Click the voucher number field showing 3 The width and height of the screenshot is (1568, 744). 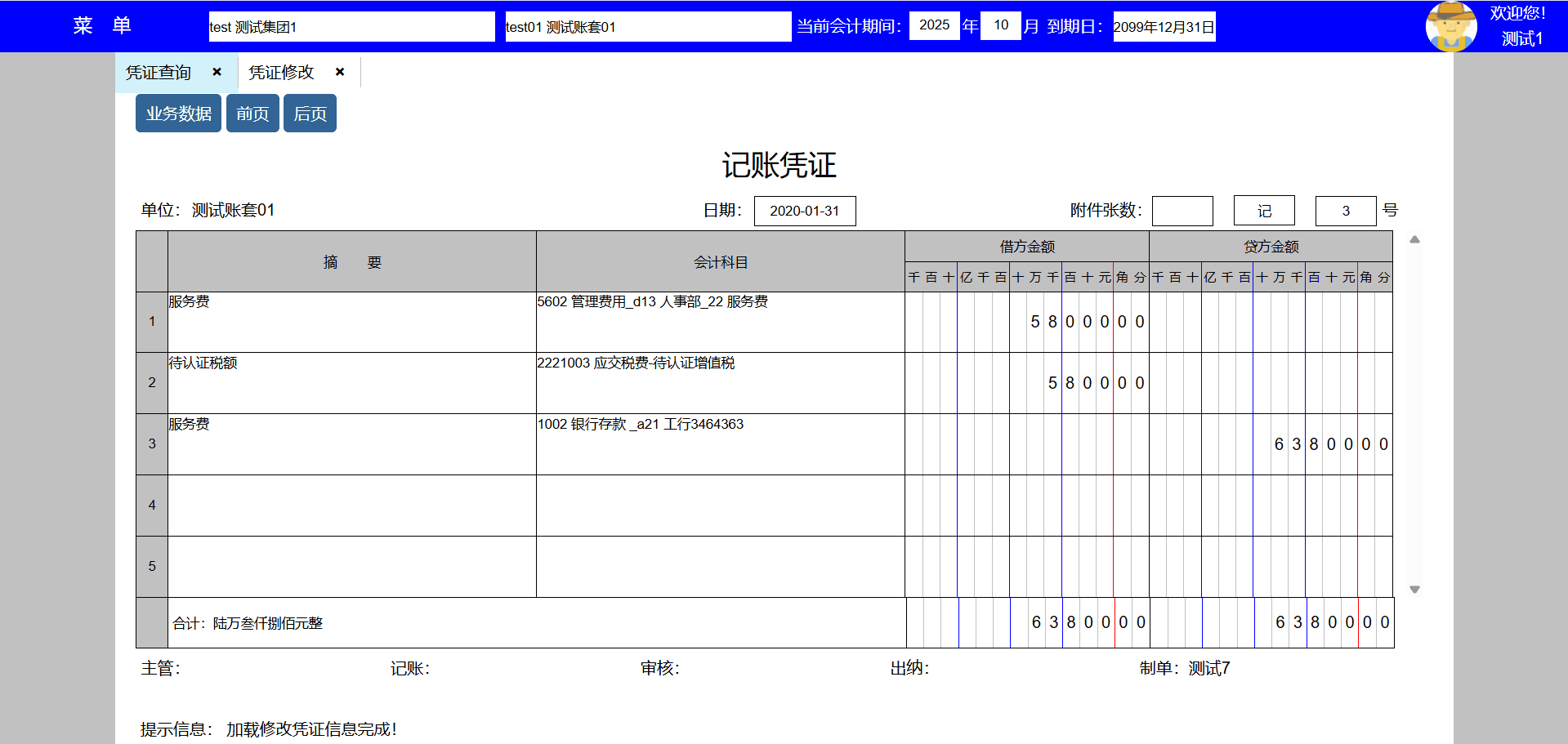[1345, 211]
